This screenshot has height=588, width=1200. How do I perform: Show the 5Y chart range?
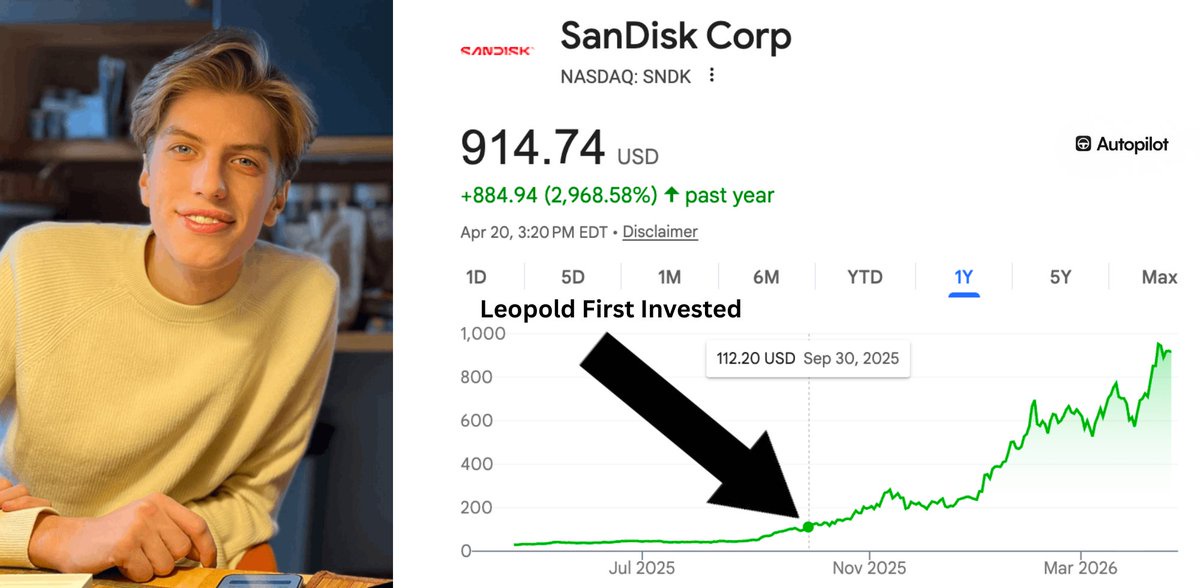[x=1060, y=277]
